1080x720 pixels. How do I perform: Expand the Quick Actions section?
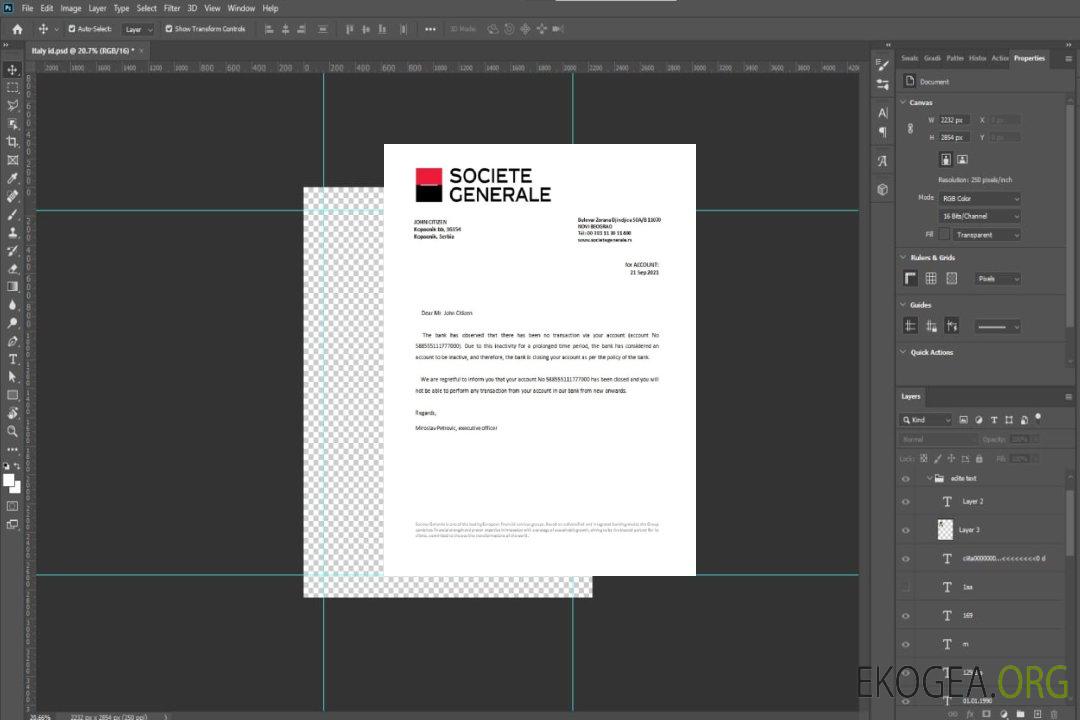[x=903, y=352]
